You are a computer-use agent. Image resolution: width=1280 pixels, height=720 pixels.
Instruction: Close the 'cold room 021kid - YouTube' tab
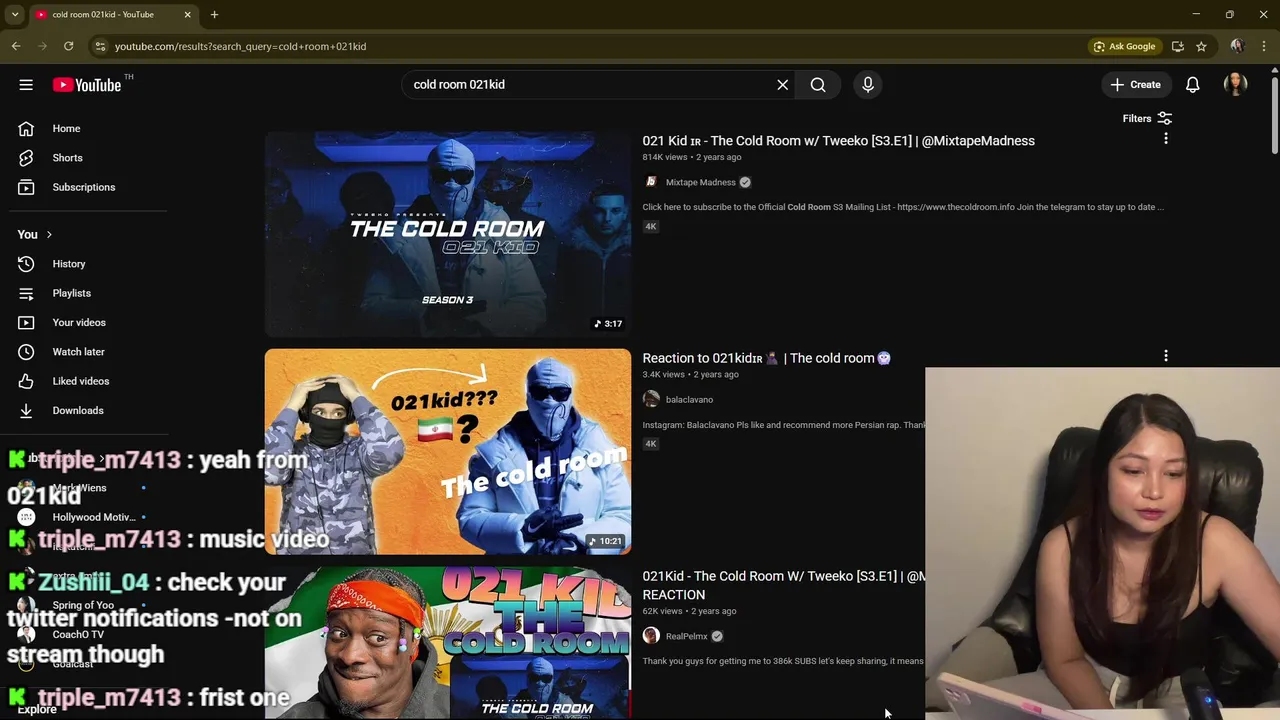tap(187, 15)
